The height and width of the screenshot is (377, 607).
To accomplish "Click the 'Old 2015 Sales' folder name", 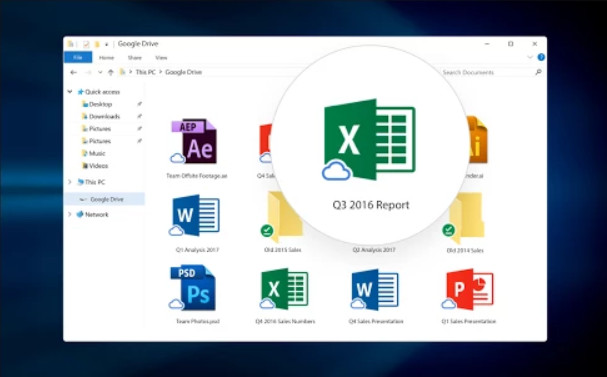I will [283, 250].
